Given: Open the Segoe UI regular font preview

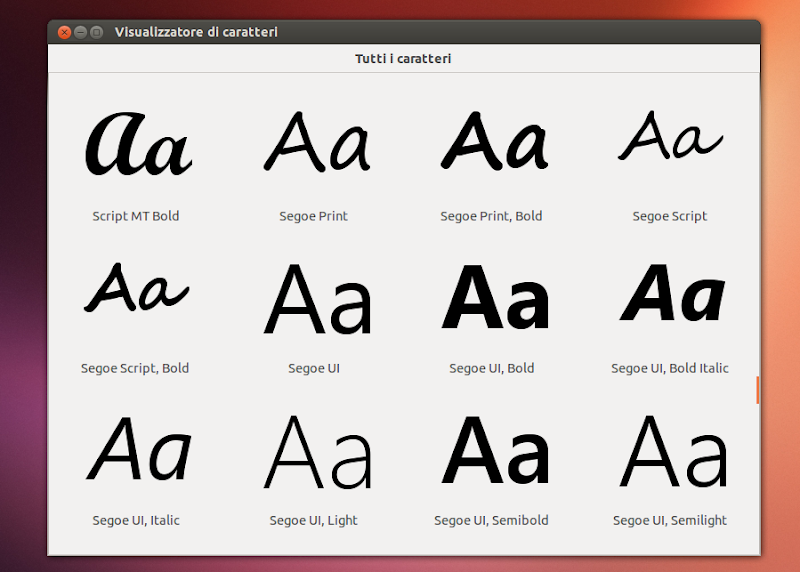Looking at the screenshot, I should (317, 299).
